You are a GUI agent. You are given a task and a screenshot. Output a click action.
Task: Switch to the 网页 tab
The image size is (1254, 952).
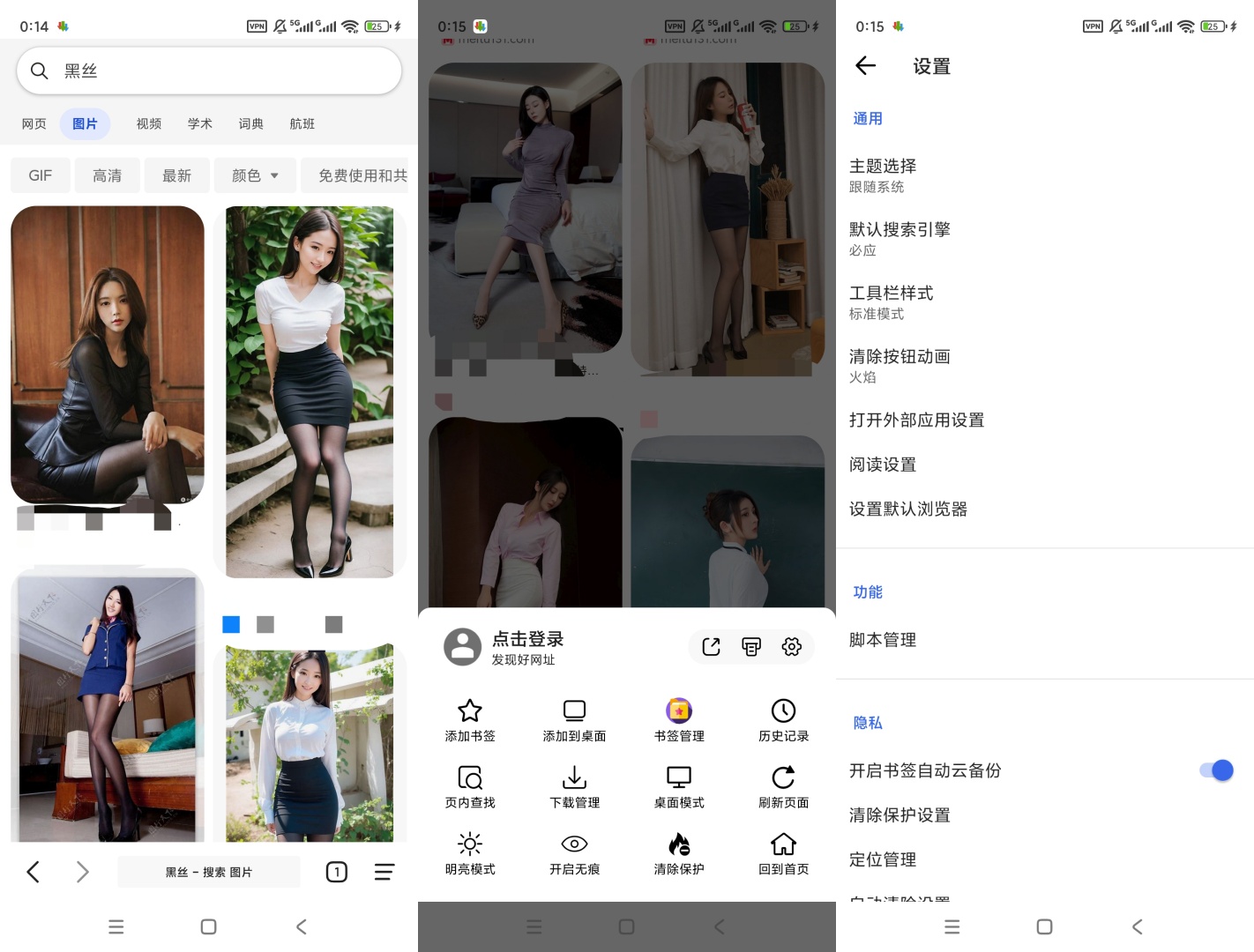coord(34,124)
